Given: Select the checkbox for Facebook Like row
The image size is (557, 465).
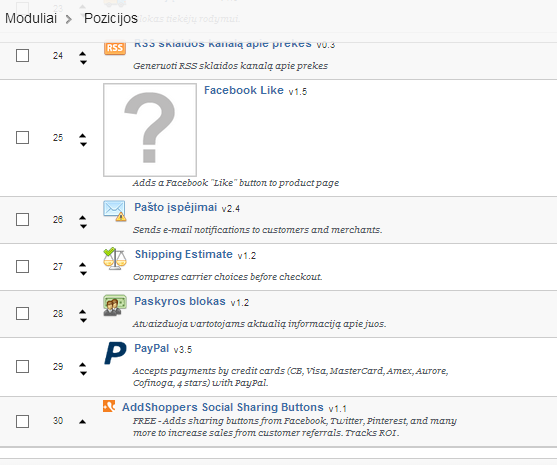Looking at the screenshot, I should coord(22,137).
